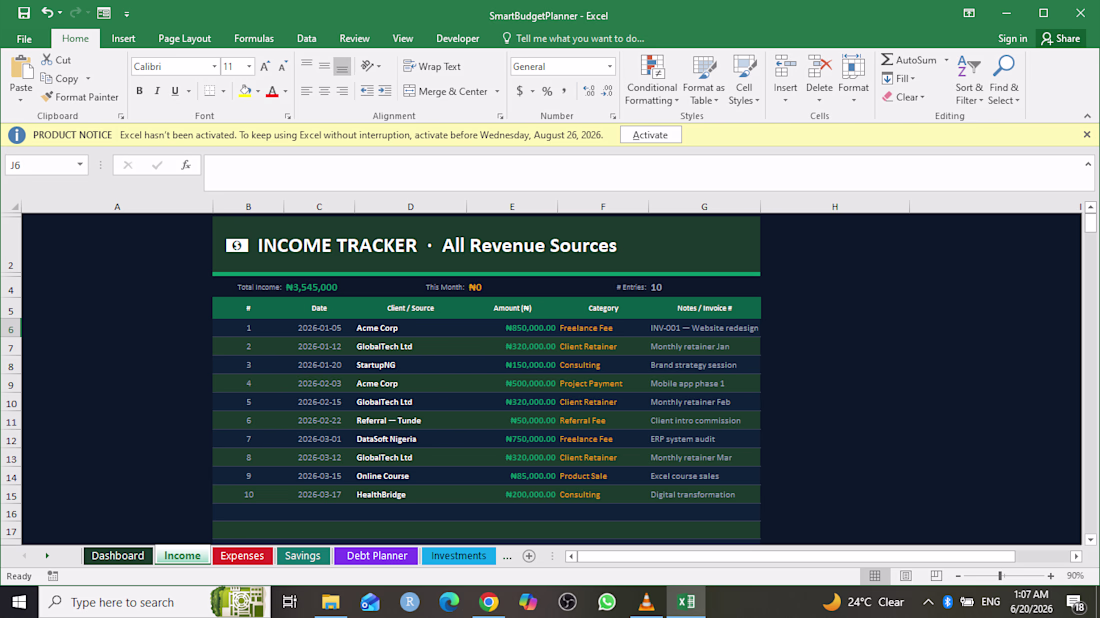
Task: Expand the Name Box dropdown
Action: coord(80,165)
